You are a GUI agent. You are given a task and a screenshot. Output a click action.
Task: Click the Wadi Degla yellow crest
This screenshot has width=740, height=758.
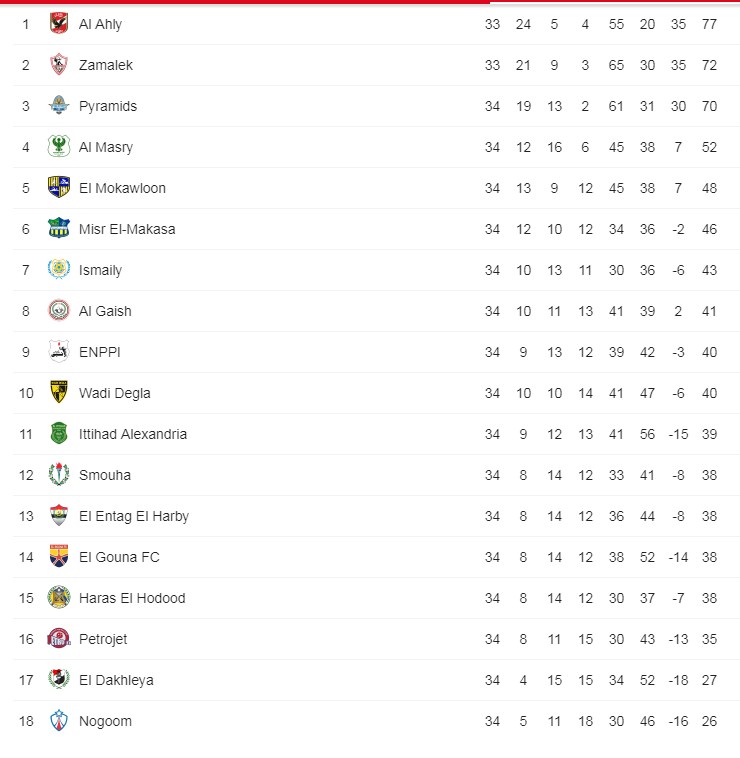coord(59,393)
